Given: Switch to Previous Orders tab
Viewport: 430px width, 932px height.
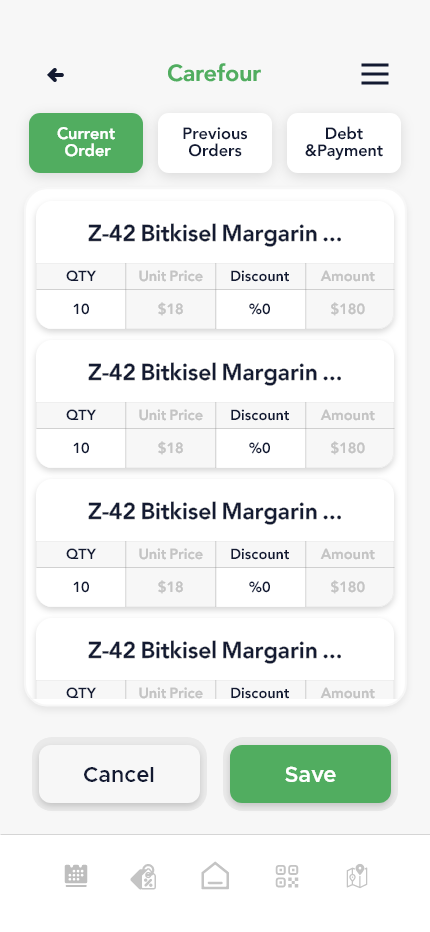Looking at the screenshot, I should click(x=215, y=143).
